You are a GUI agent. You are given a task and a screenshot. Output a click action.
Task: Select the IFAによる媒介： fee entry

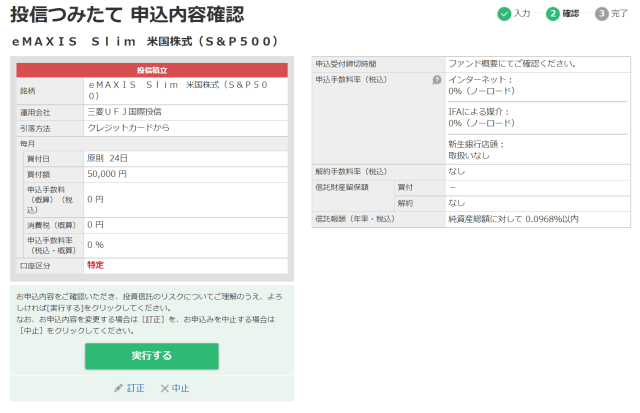tap(482, 118)
